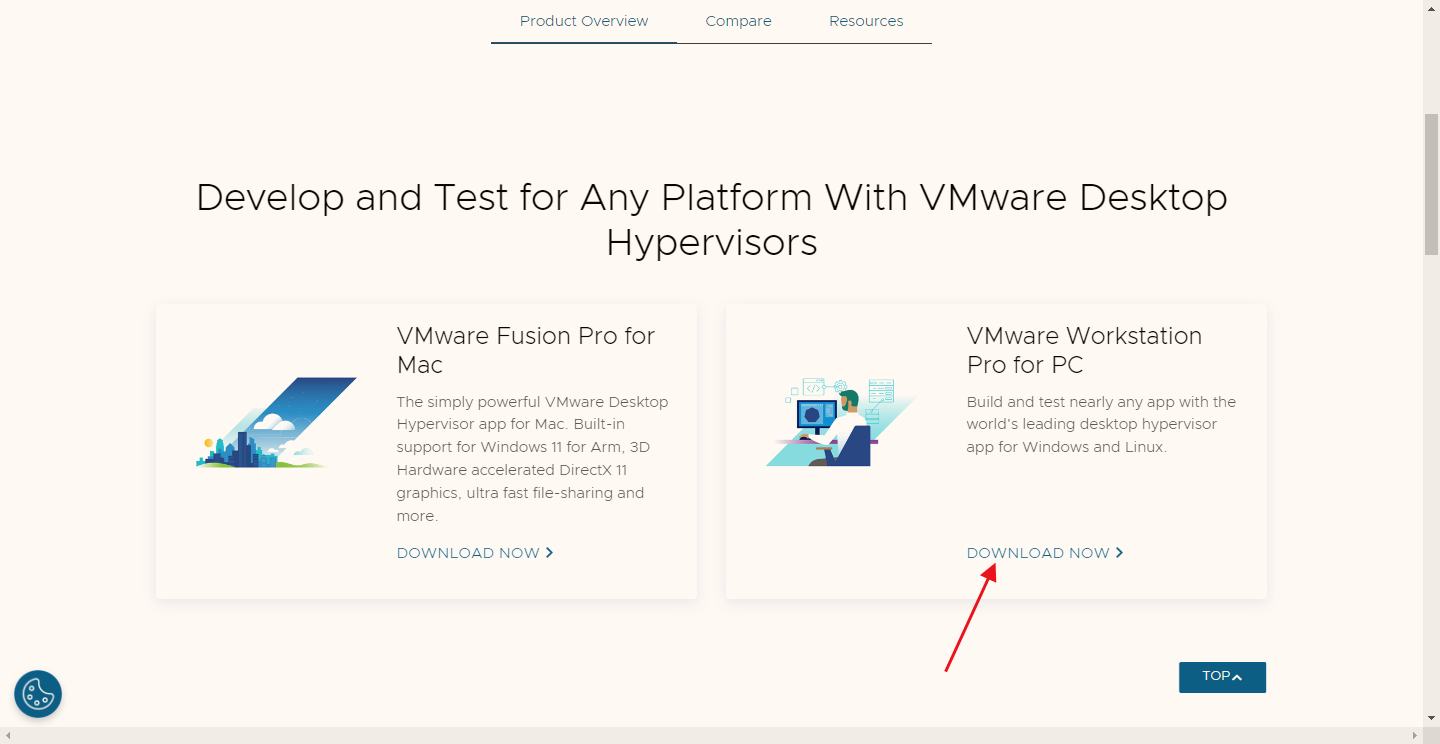The width and height of the screenshot is (1440, 744).
Task: Click the vertical scrollbar down arrow
Action: 1431,718
